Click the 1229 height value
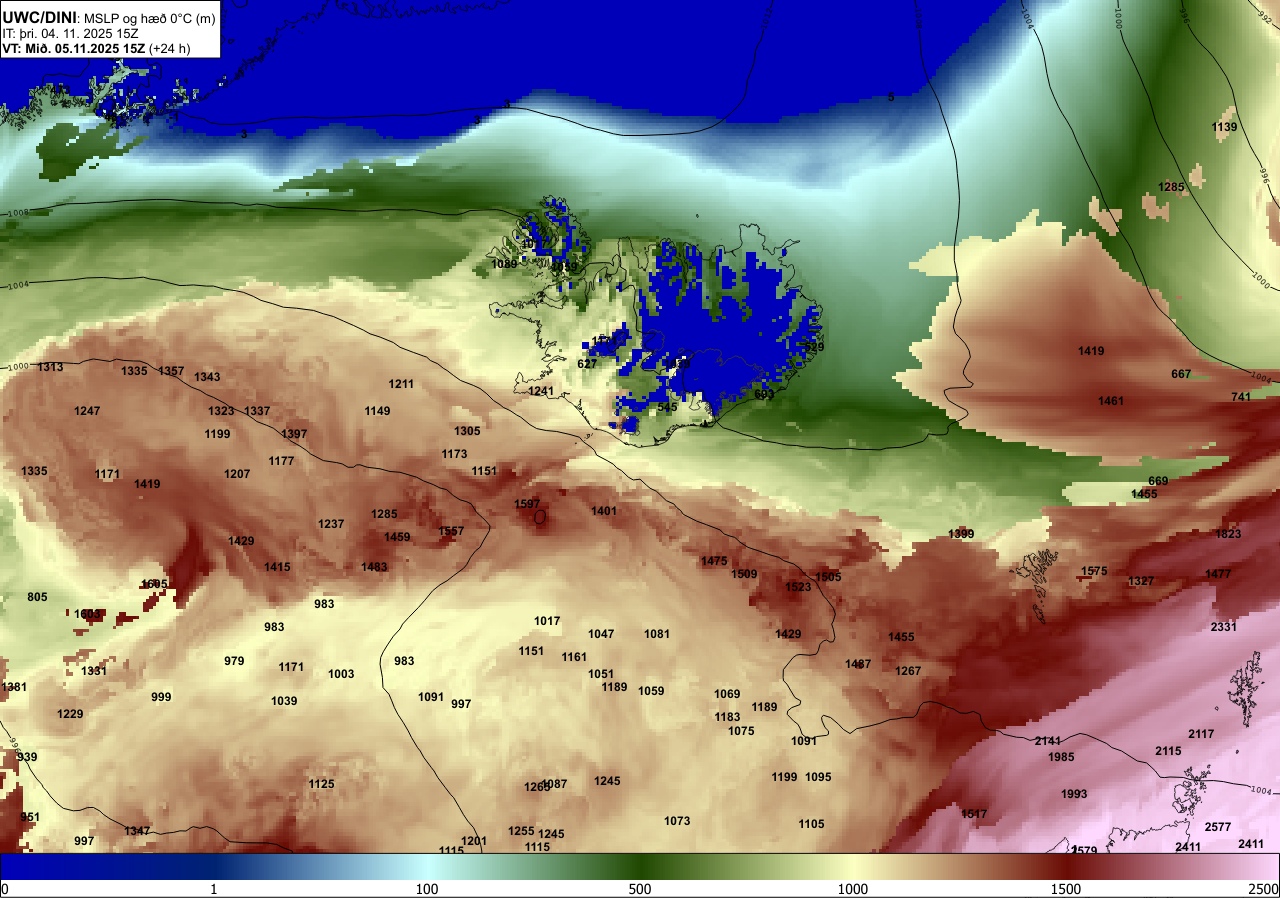Screen dimensions: 1280x898 pos(70,714)
